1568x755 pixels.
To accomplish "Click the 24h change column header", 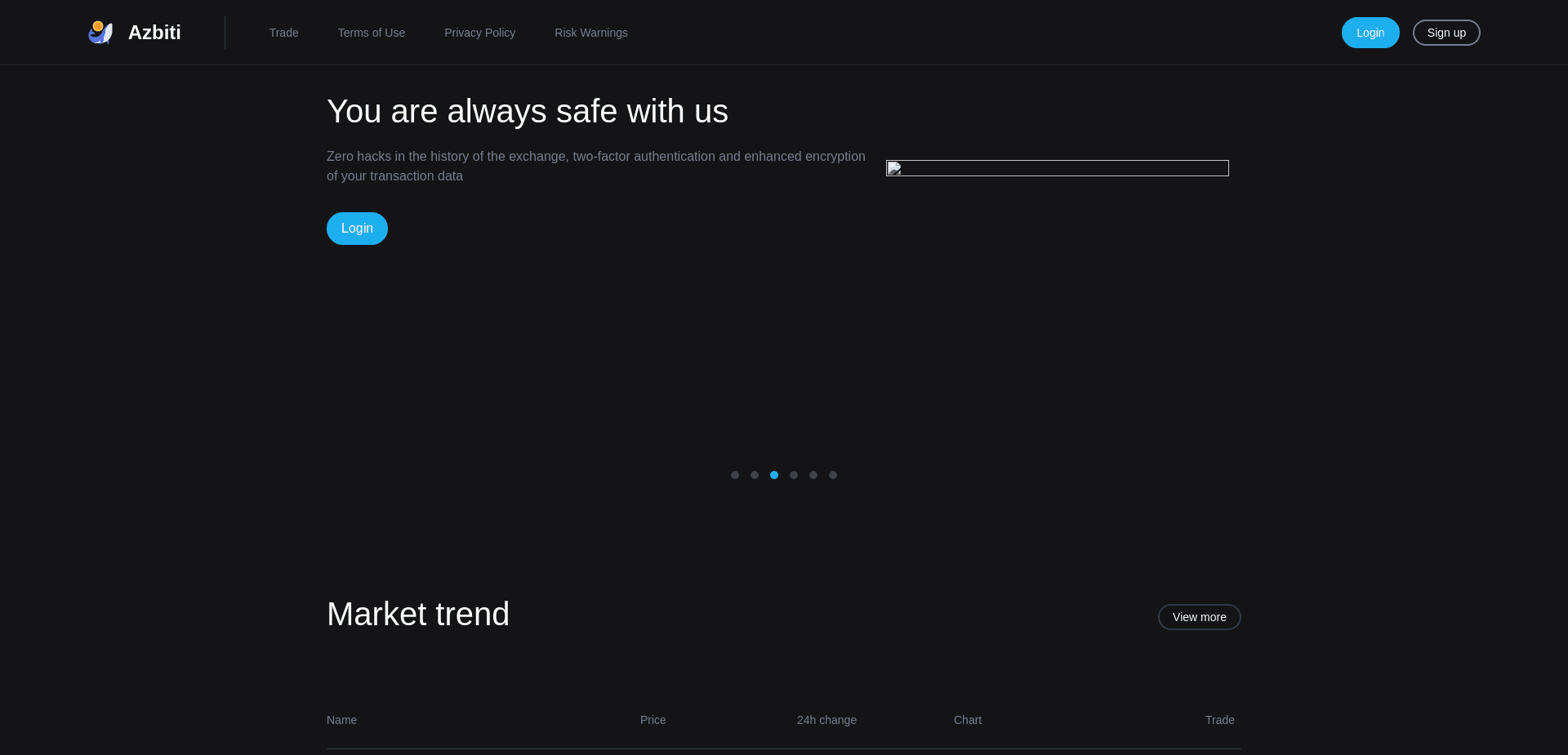I will pyautogui.click(x=826, y=720).
